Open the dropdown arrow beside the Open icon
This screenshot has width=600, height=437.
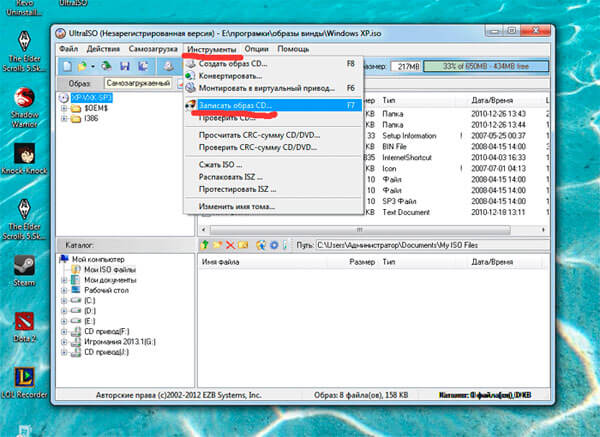pos(93,67)
